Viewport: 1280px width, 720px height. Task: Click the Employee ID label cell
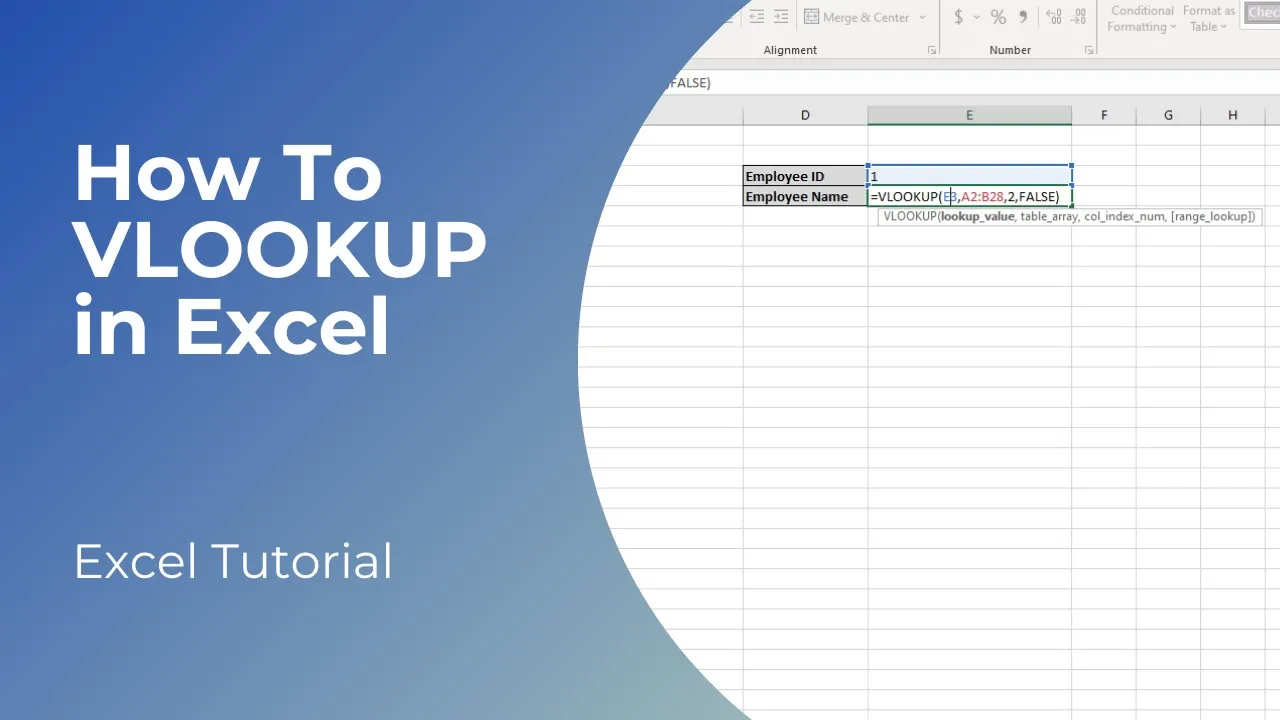click(805, 176)
